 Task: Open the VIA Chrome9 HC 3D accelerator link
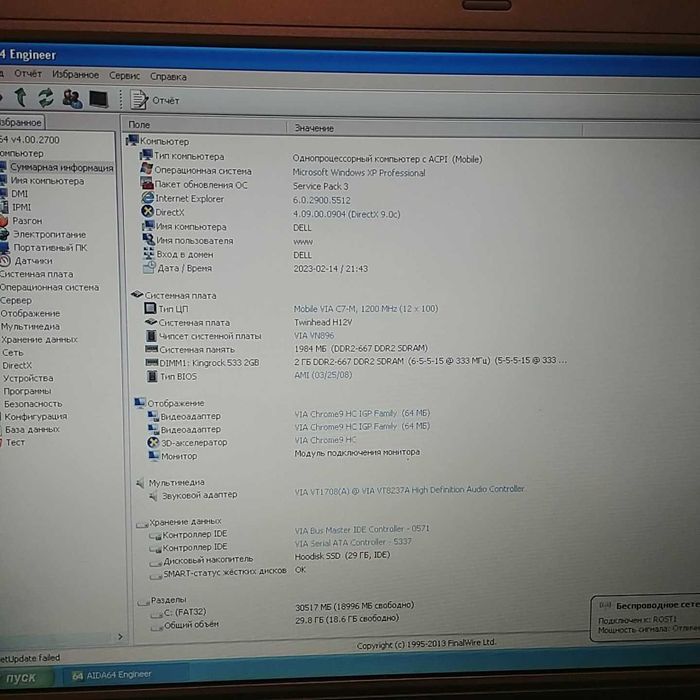pos(325,440)
